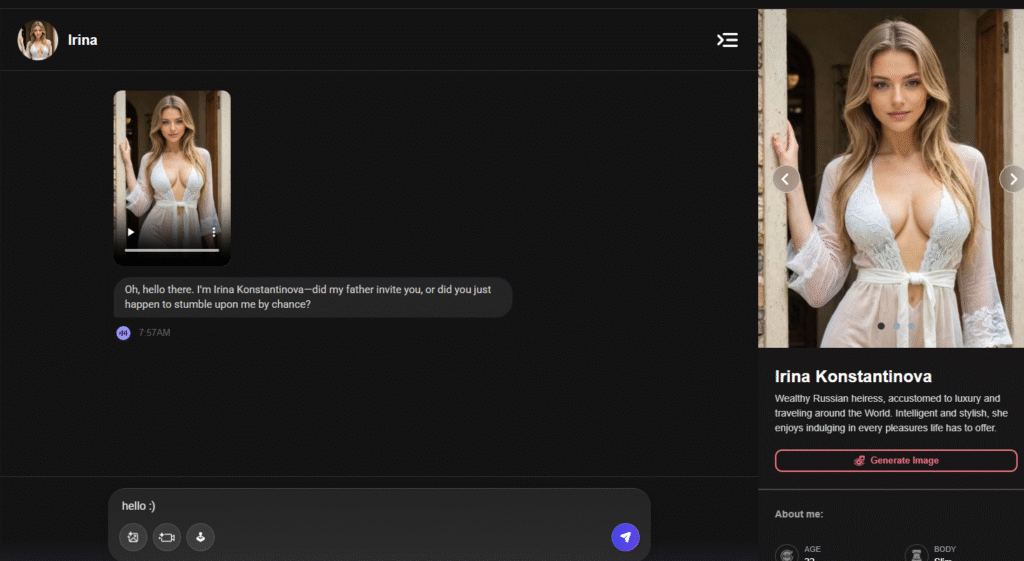Click the AGE attribute icon
This screenshot has height=561, width=1024.
click(787, 554)
